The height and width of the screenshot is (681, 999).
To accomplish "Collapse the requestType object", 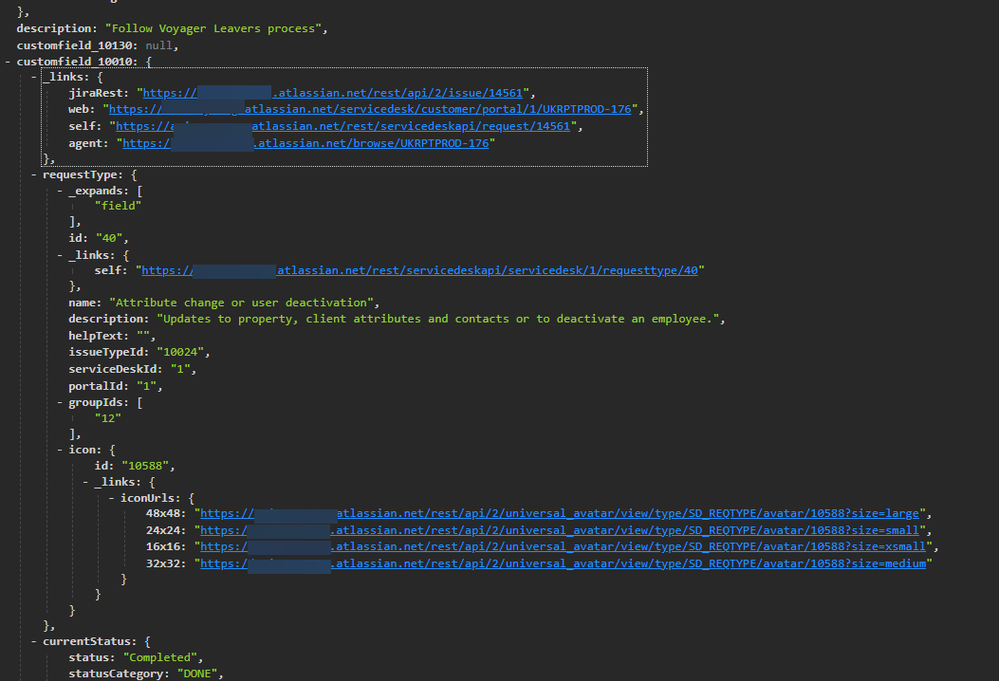I will (x=33, y=175).
